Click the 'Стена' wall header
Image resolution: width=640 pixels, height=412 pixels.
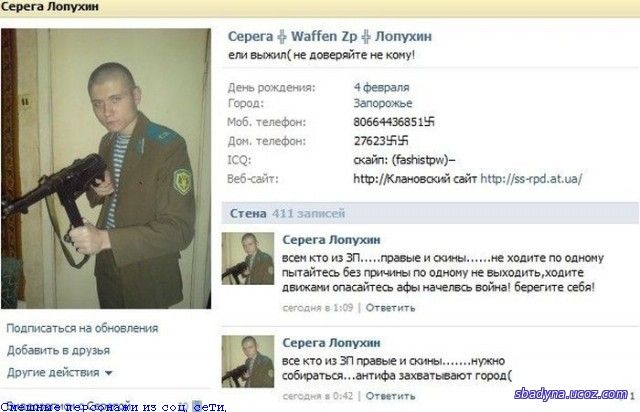(248, 213)
